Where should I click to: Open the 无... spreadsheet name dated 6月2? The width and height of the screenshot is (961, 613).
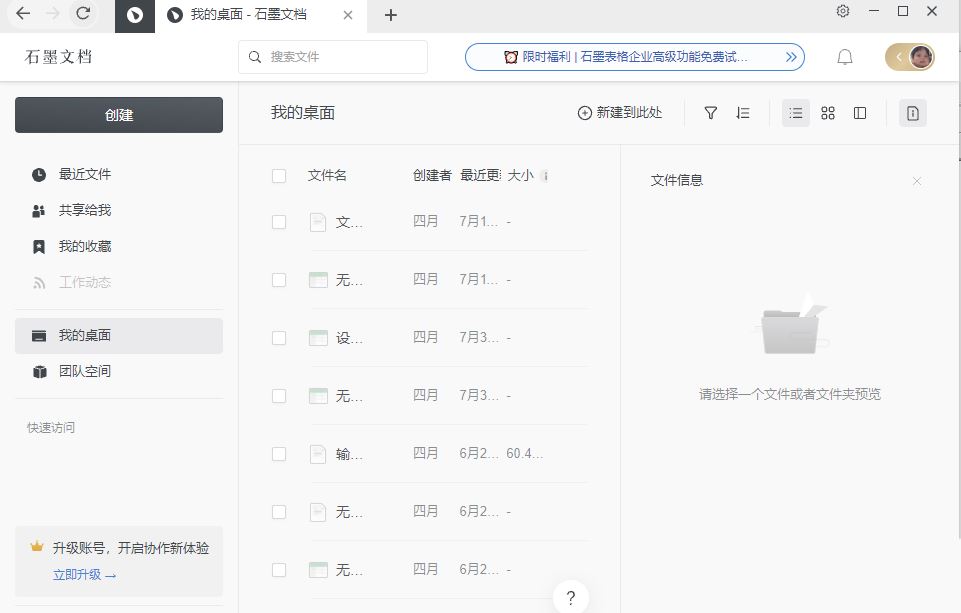click(x=349, y=570)
